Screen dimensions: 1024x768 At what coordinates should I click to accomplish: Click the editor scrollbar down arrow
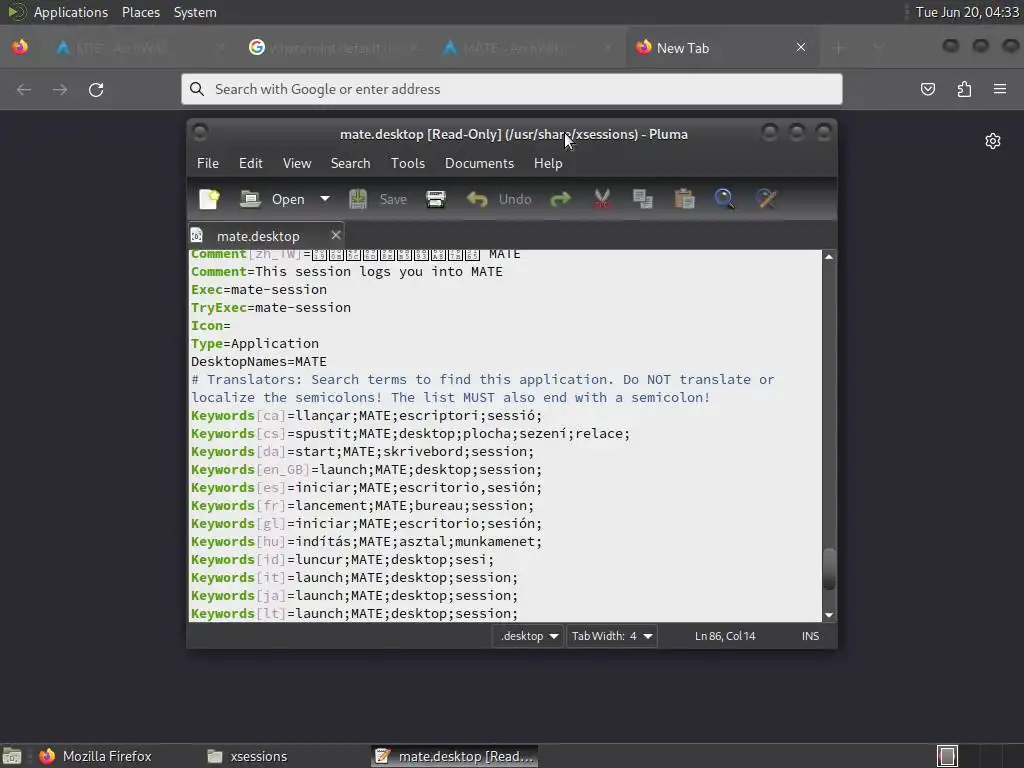(829, 615)
